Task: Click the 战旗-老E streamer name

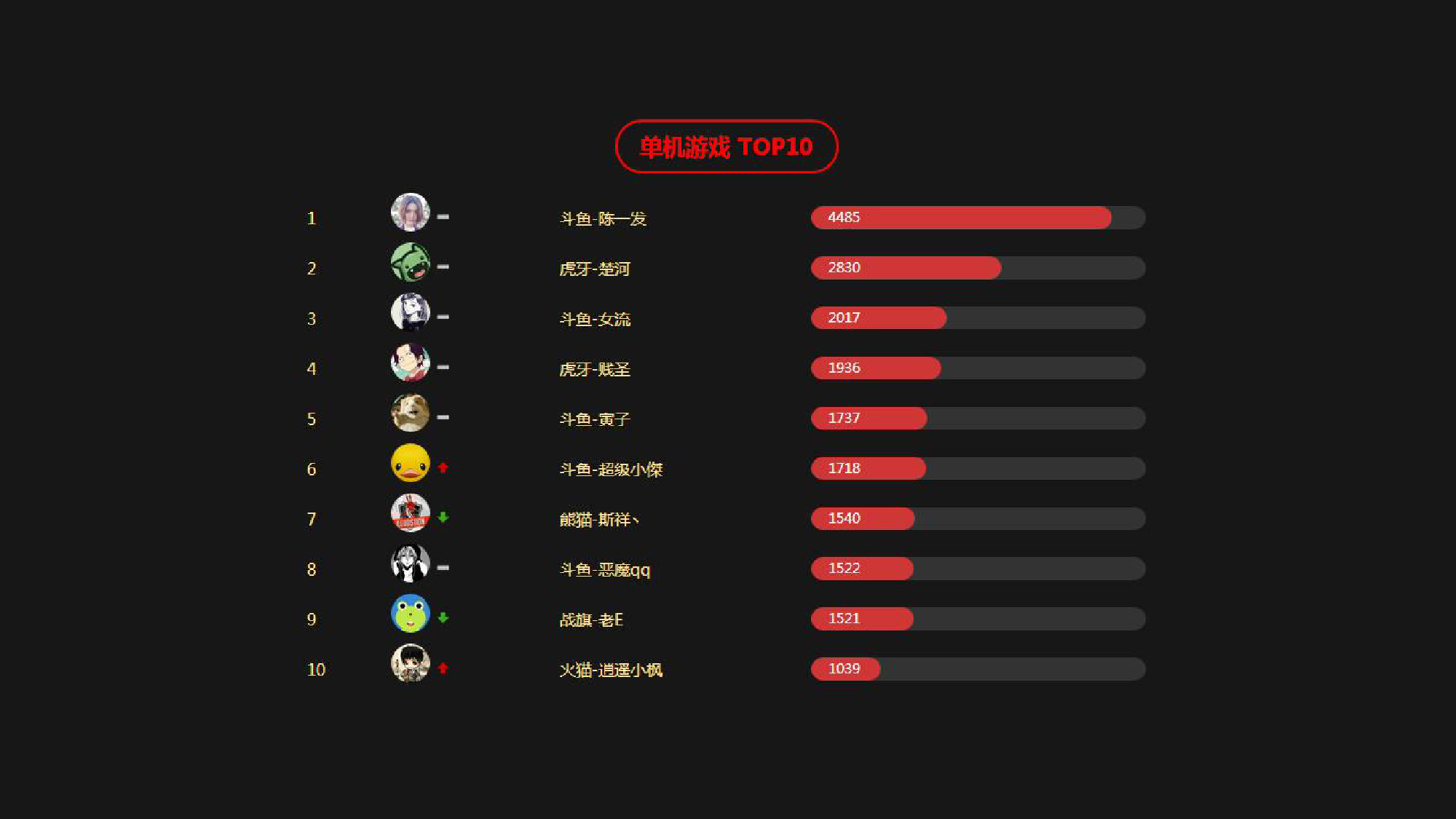Action: (x=591, y=620)
